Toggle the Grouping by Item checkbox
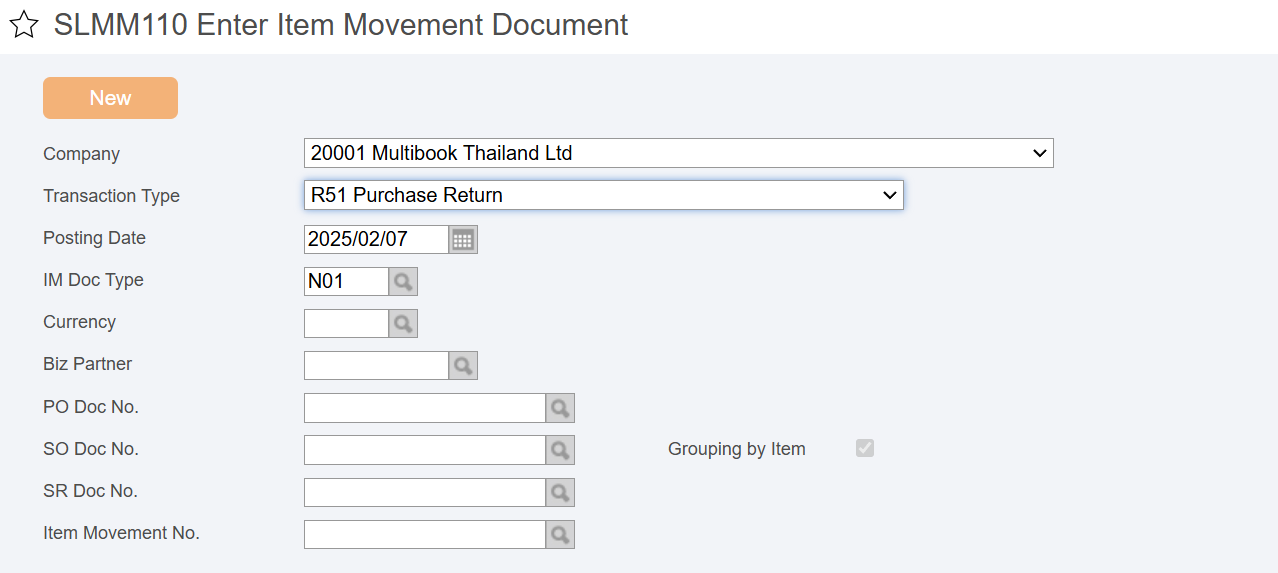 pyautogui.click(x=865, y=449)
